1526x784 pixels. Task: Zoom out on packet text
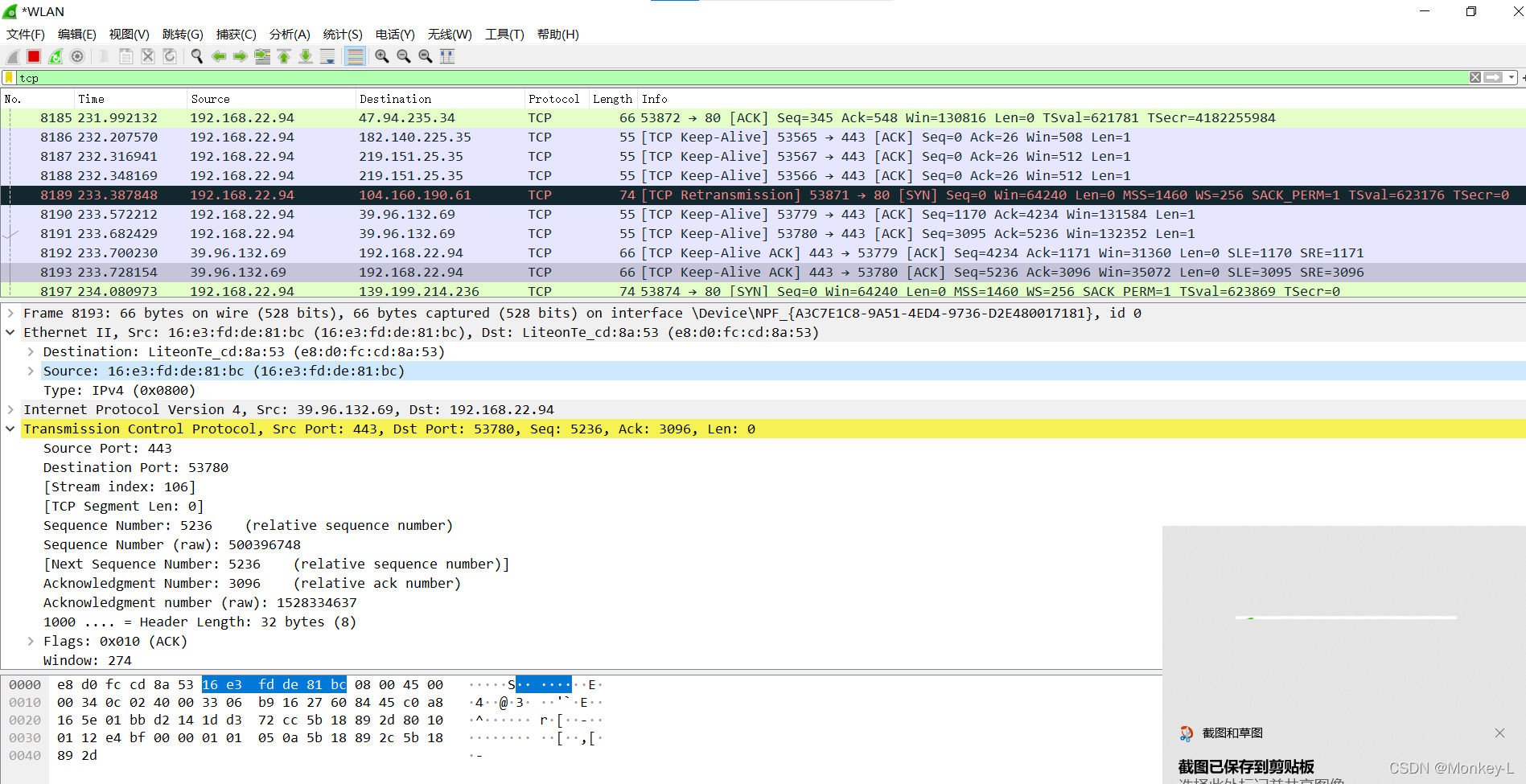404,56
